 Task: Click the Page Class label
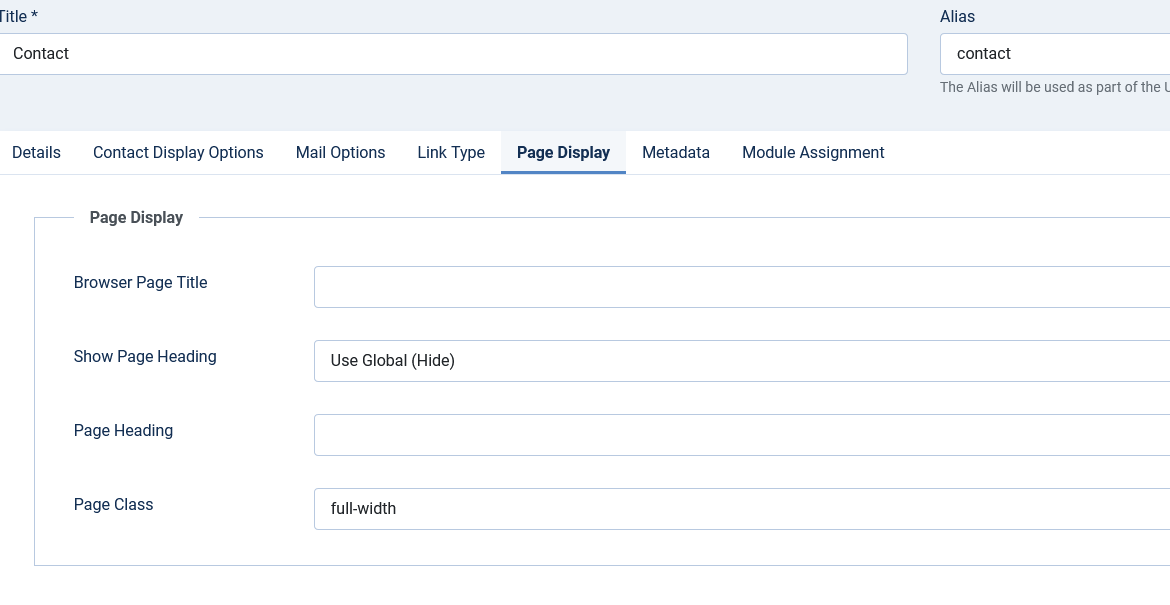pos(113,505)
